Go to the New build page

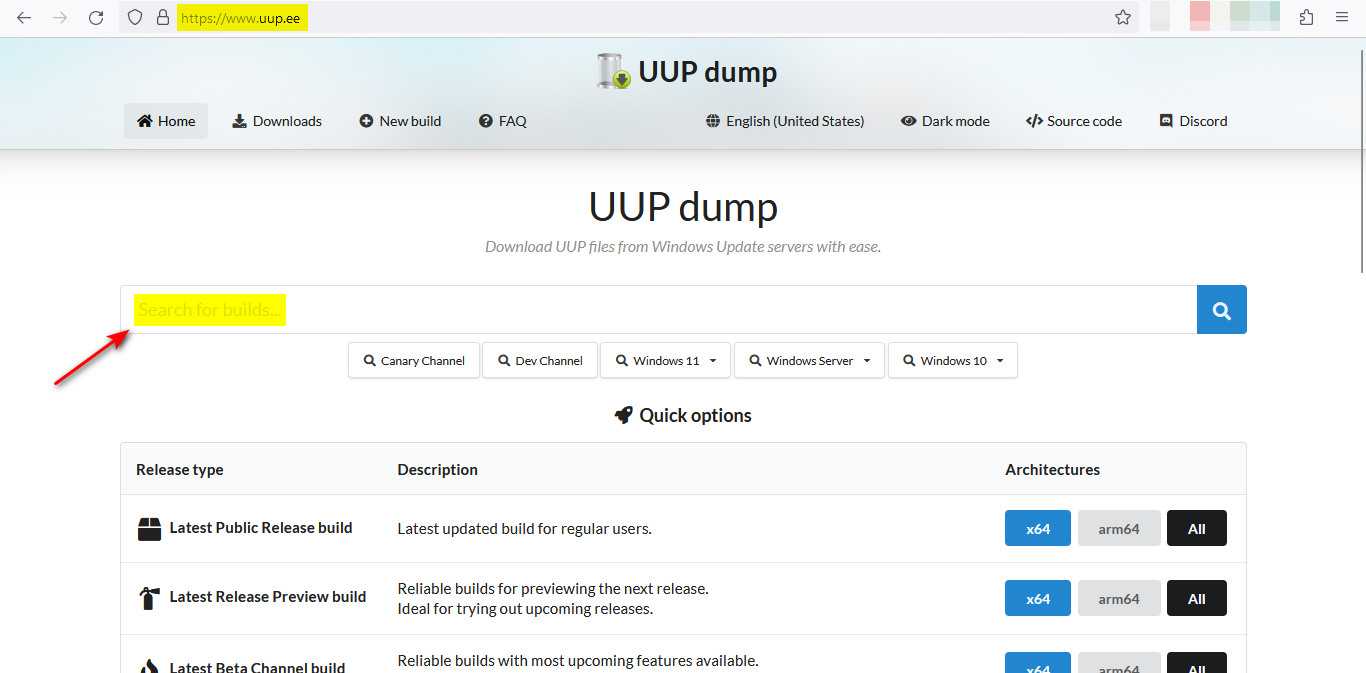(x=400, y=121)
